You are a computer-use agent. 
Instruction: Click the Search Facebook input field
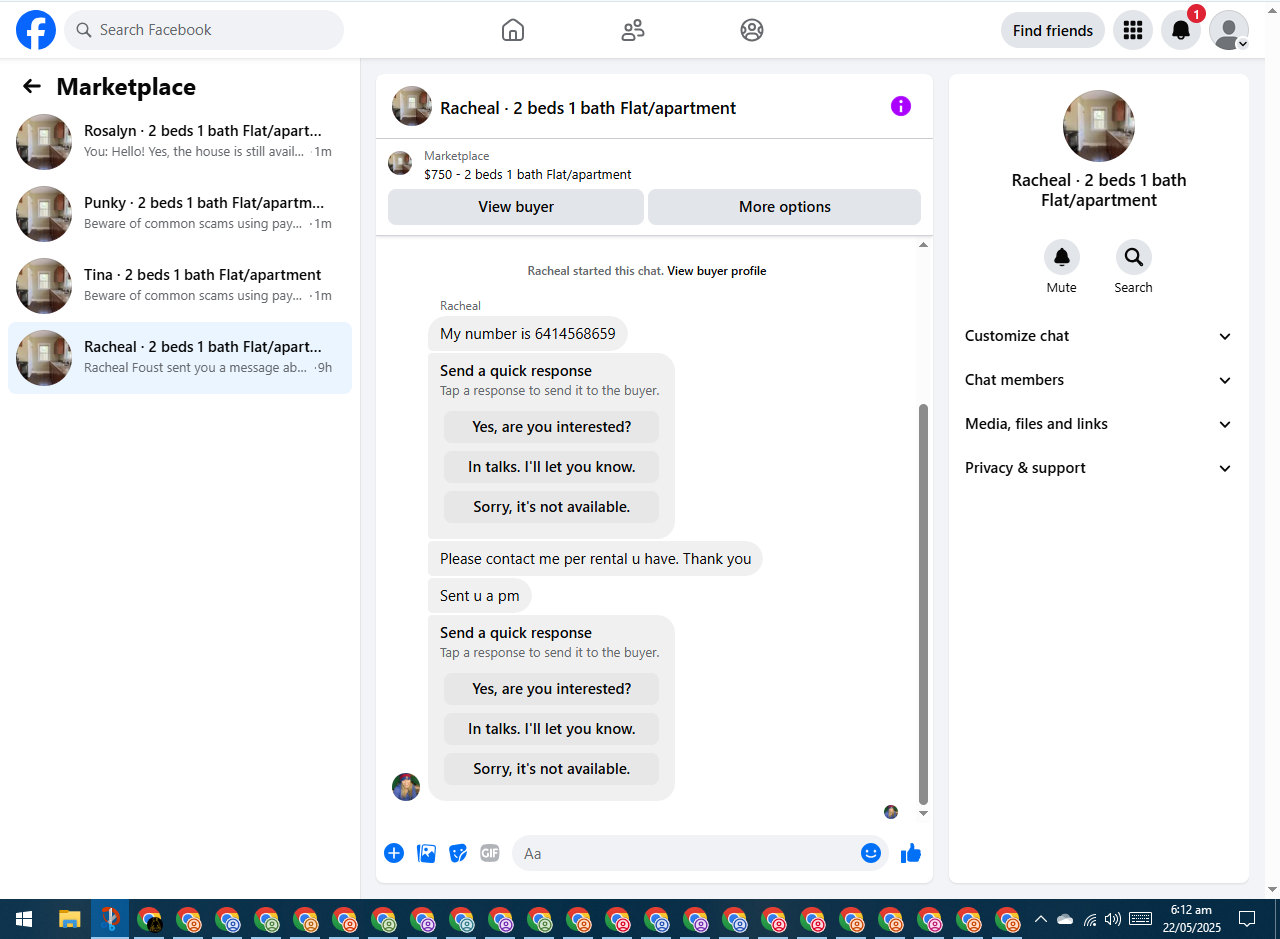pos(204,30)
